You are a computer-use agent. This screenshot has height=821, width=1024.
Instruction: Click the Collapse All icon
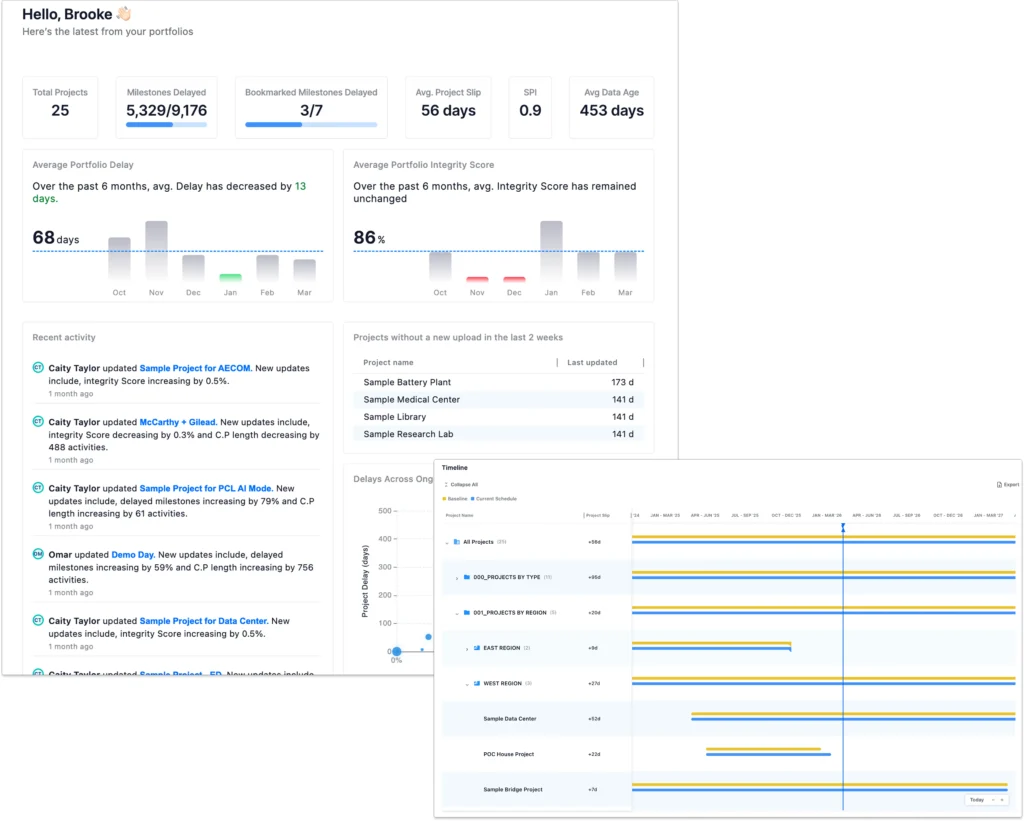(x=446, y=485)
